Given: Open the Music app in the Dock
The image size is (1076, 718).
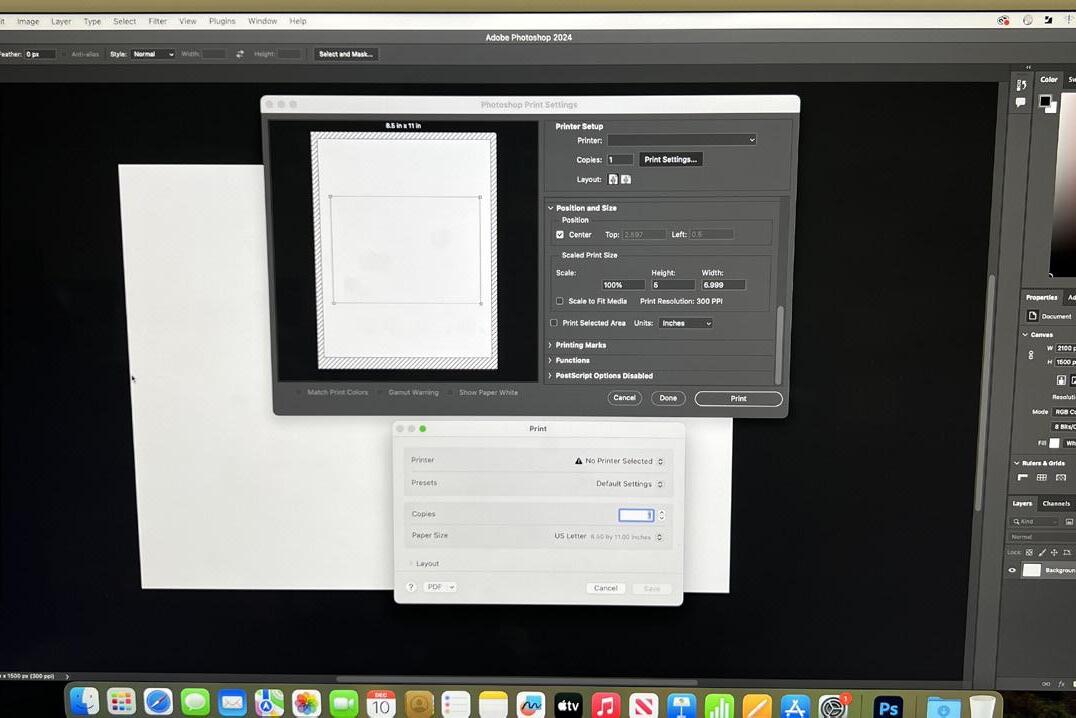Looking at the screenshot, I should coord(605,706).
